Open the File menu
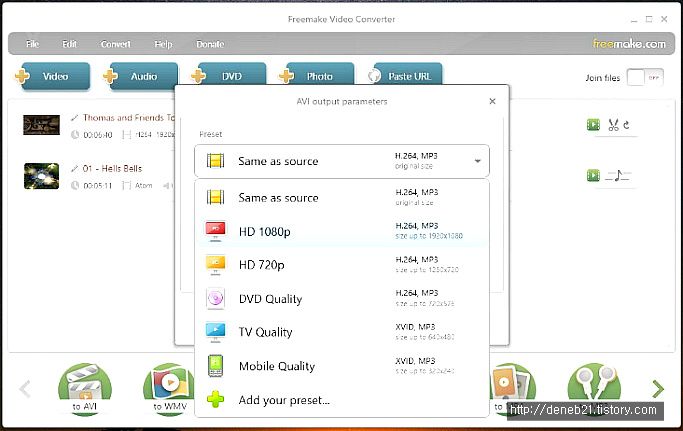 click(32, 44)
